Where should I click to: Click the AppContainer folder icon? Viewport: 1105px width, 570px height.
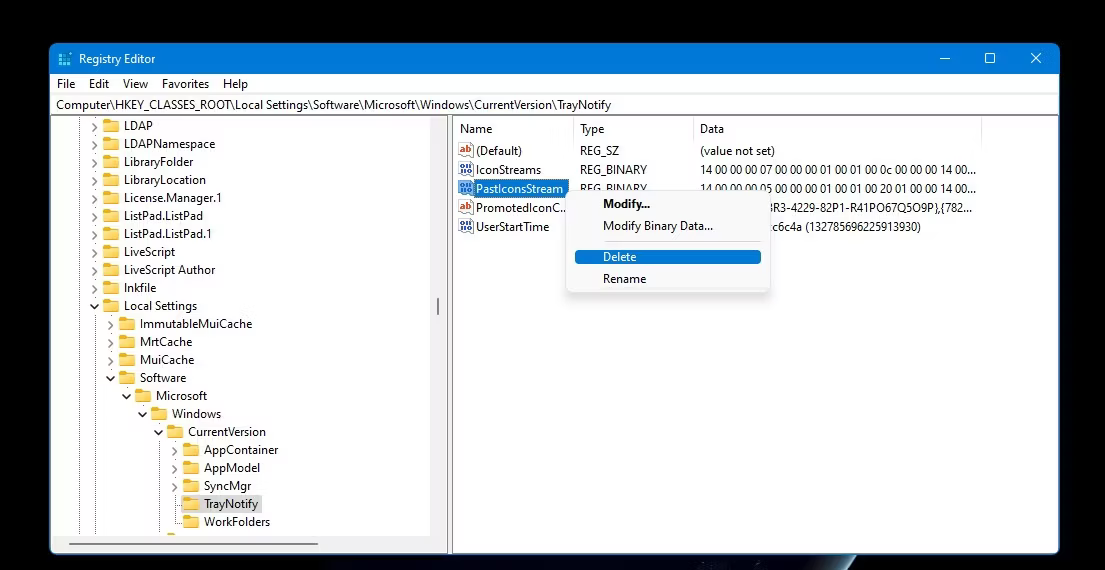click(x=191, y=450)
